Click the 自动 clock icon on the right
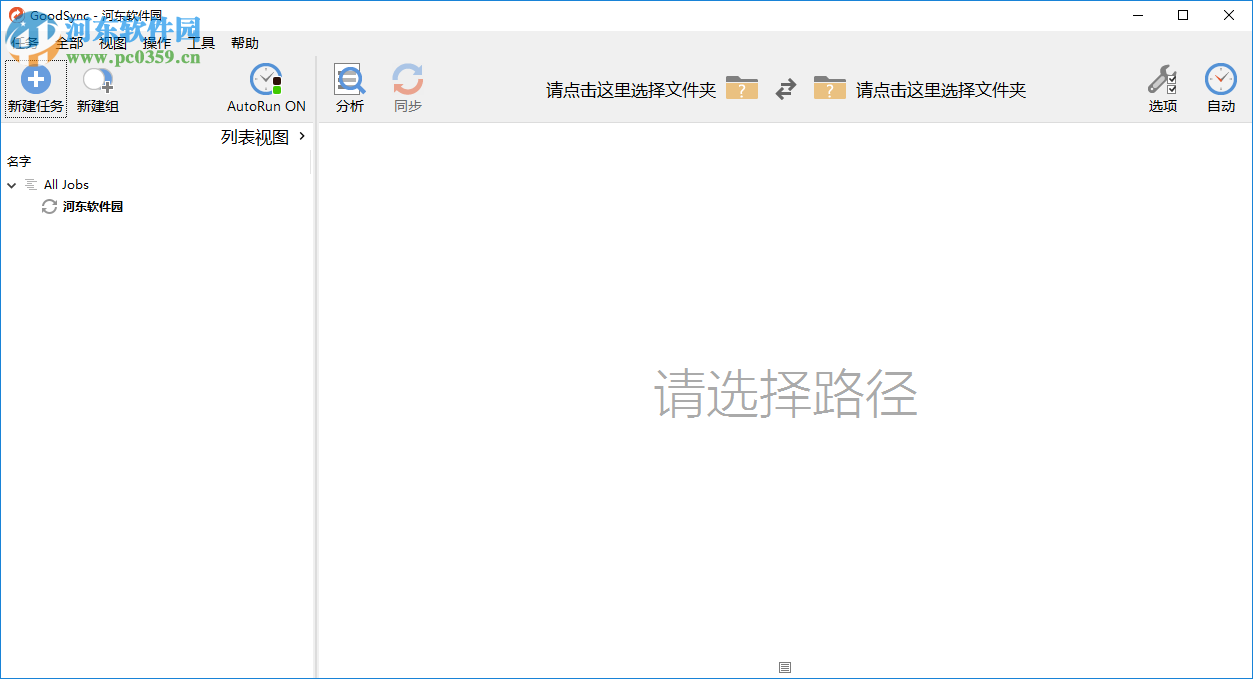This screenshot has height=679, width=1253. tap(1220, 78)
